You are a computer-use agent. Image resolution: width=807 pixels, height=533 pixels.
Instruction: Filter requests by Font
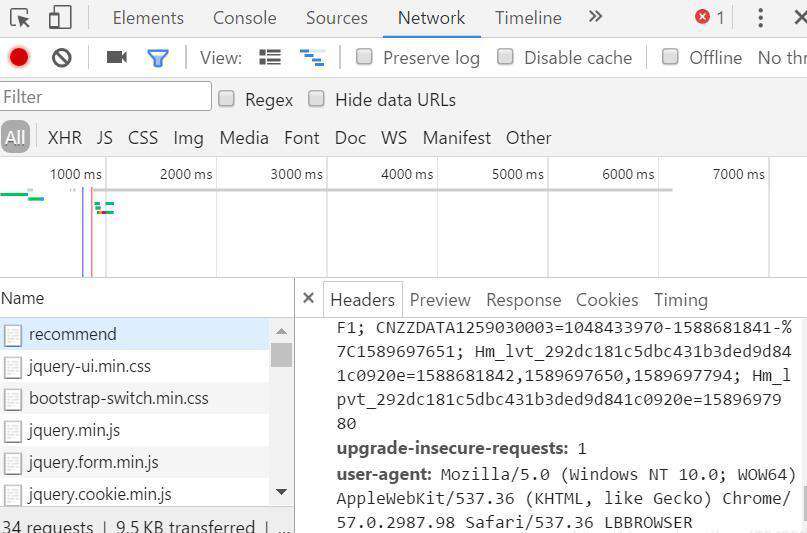tap(302, 137)
